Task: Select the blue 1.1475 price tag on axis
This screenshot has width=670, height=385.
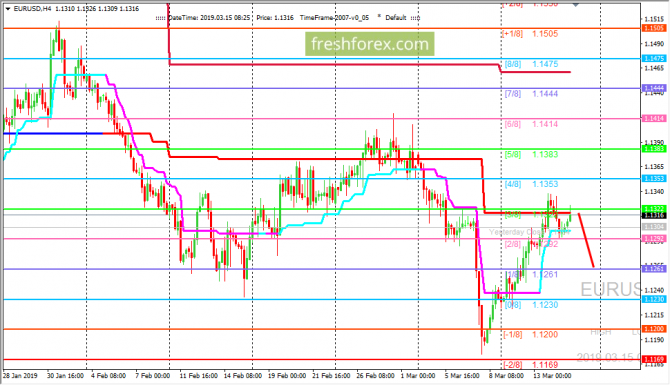Action: [x=654, y=59]
